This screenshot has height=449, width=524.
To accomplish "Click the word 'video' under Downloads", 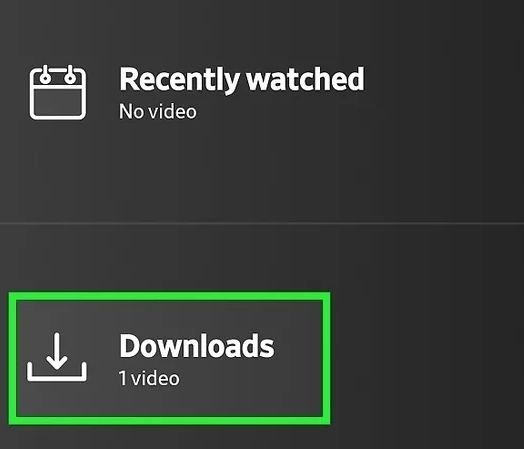I will tap(155, 378).
